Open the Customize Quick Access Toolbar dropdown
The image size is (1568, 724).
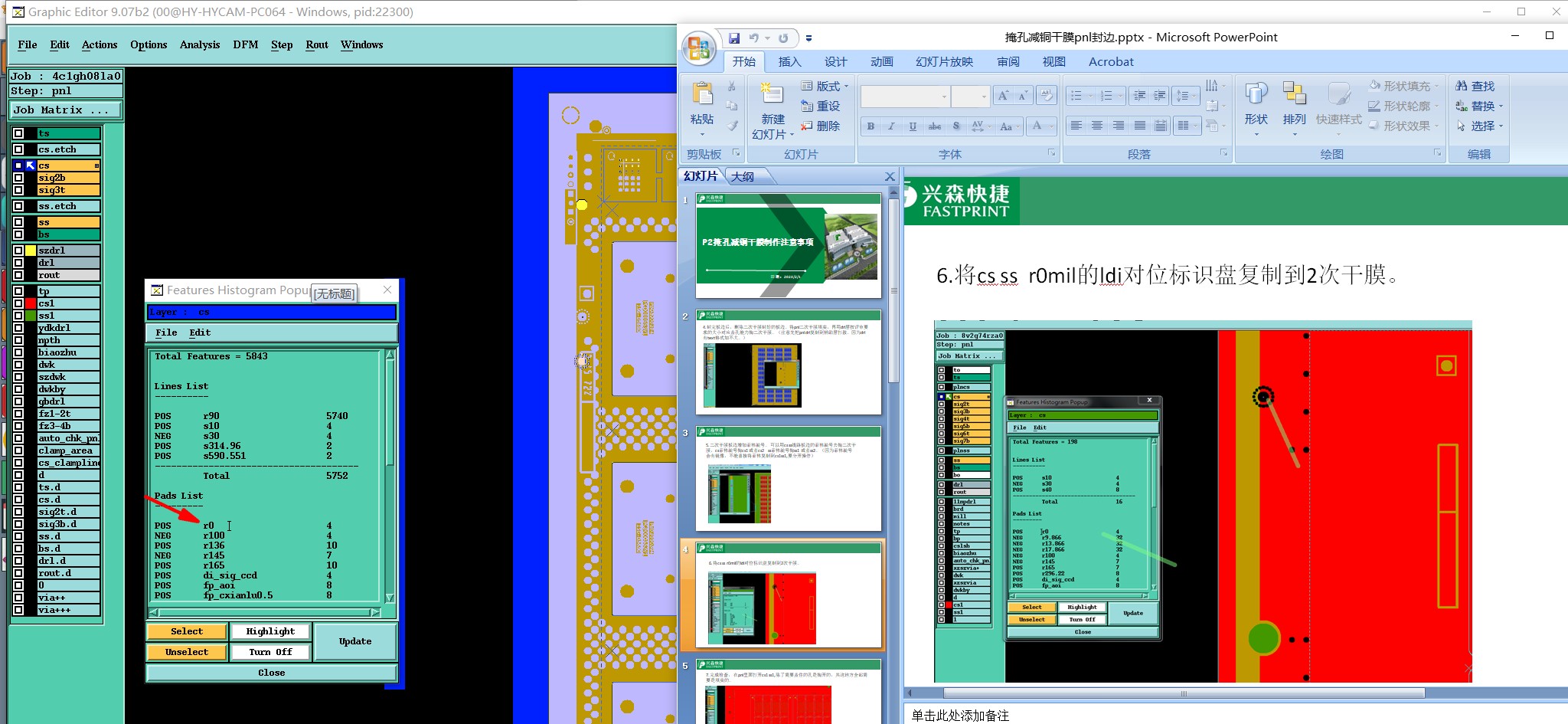tap(808, 38)
